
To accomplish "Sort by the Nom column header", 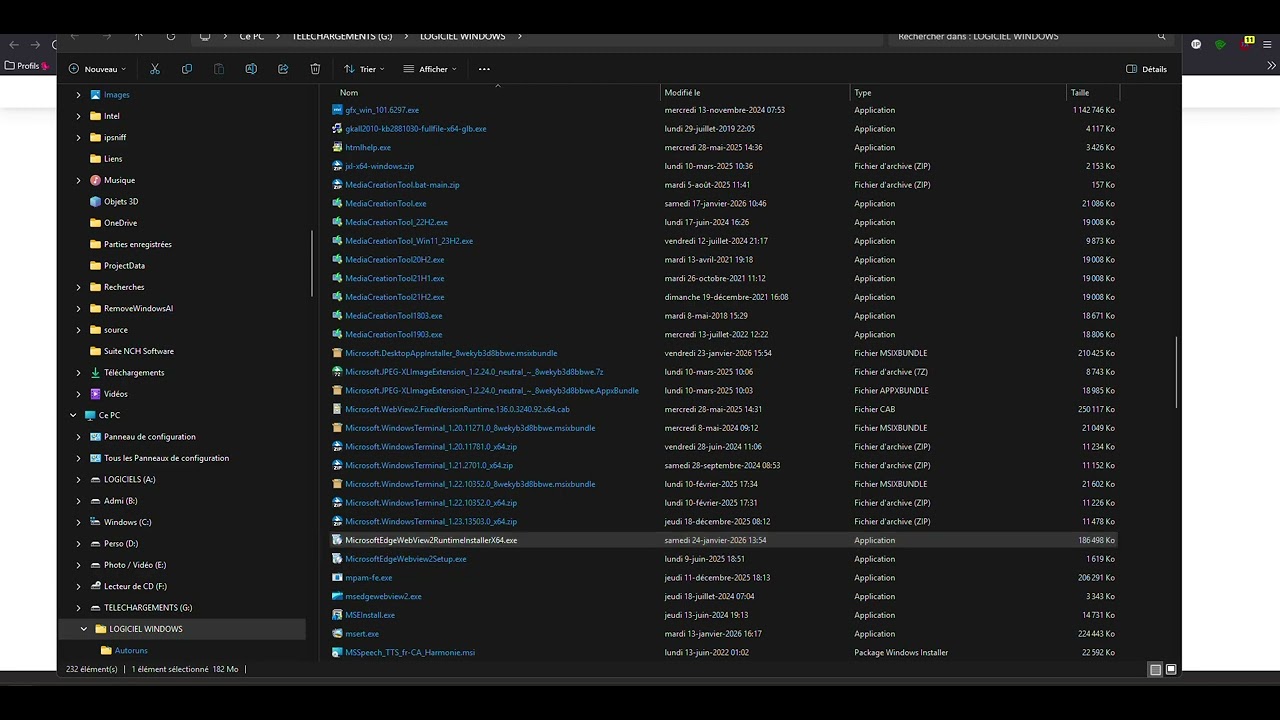I will point(349,92).
